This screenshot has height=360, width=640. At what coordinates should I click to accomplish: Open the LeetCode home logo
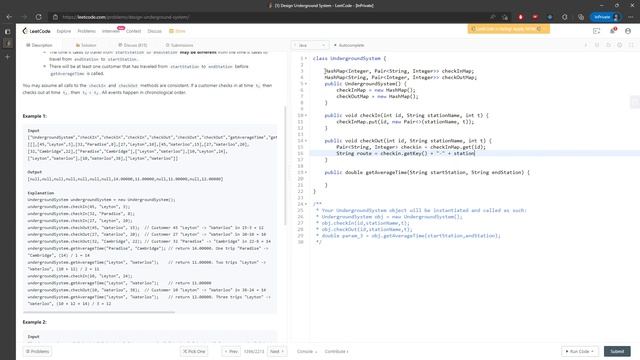(36, 31)
